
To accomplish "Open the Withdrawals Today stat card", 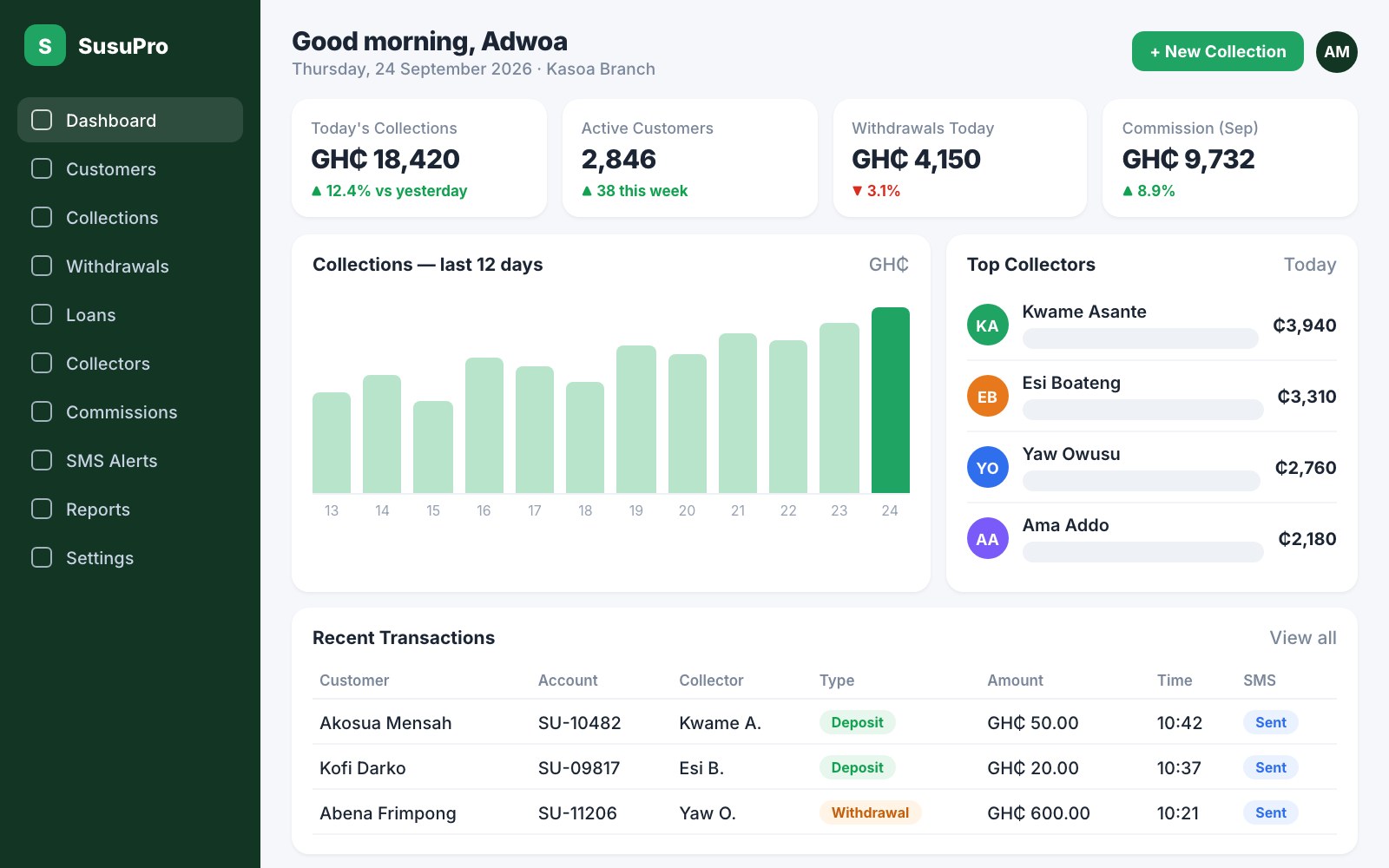I will (x=960, y=158).
